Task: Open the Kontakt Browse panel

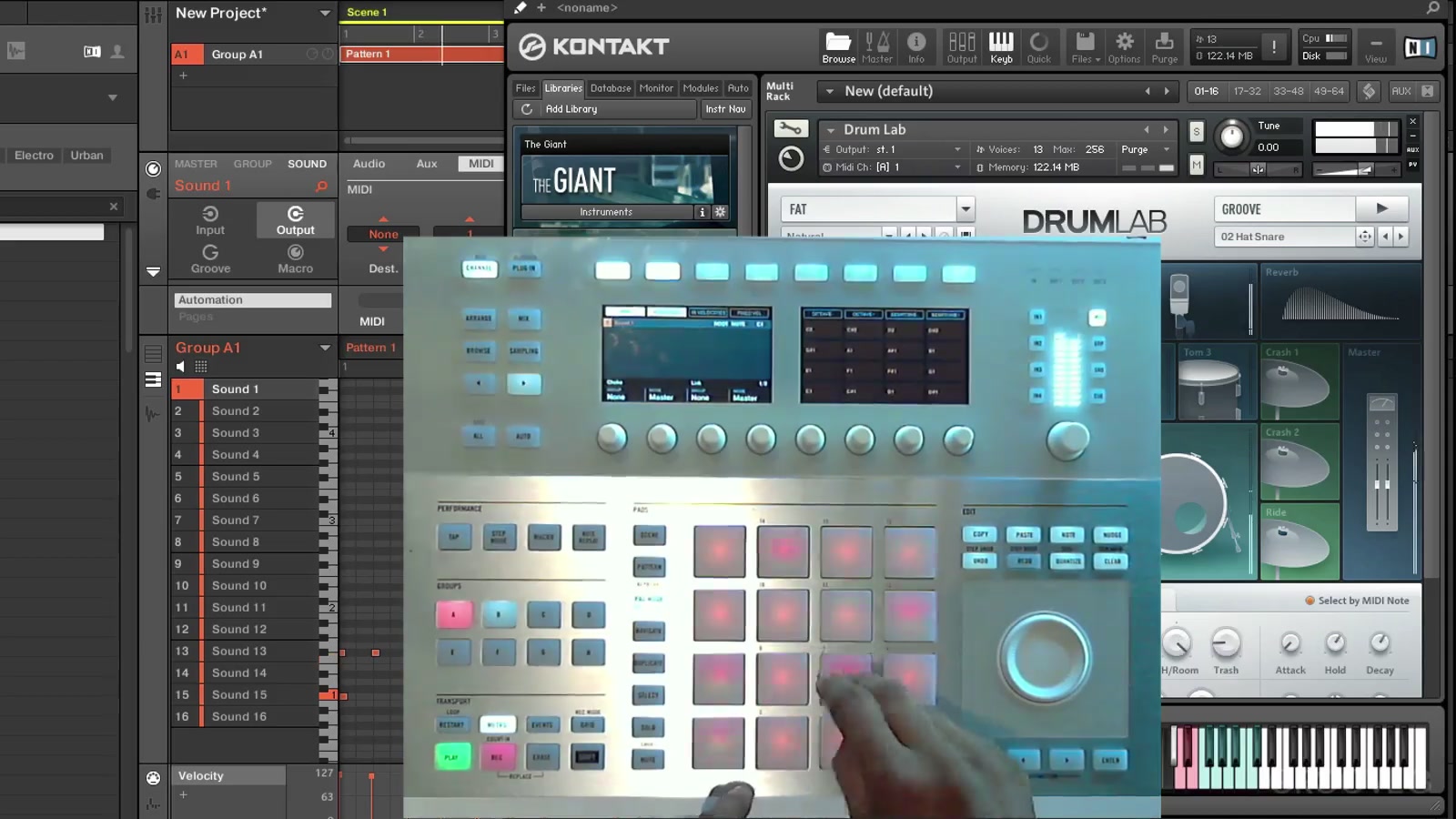Action: (838, 46)
